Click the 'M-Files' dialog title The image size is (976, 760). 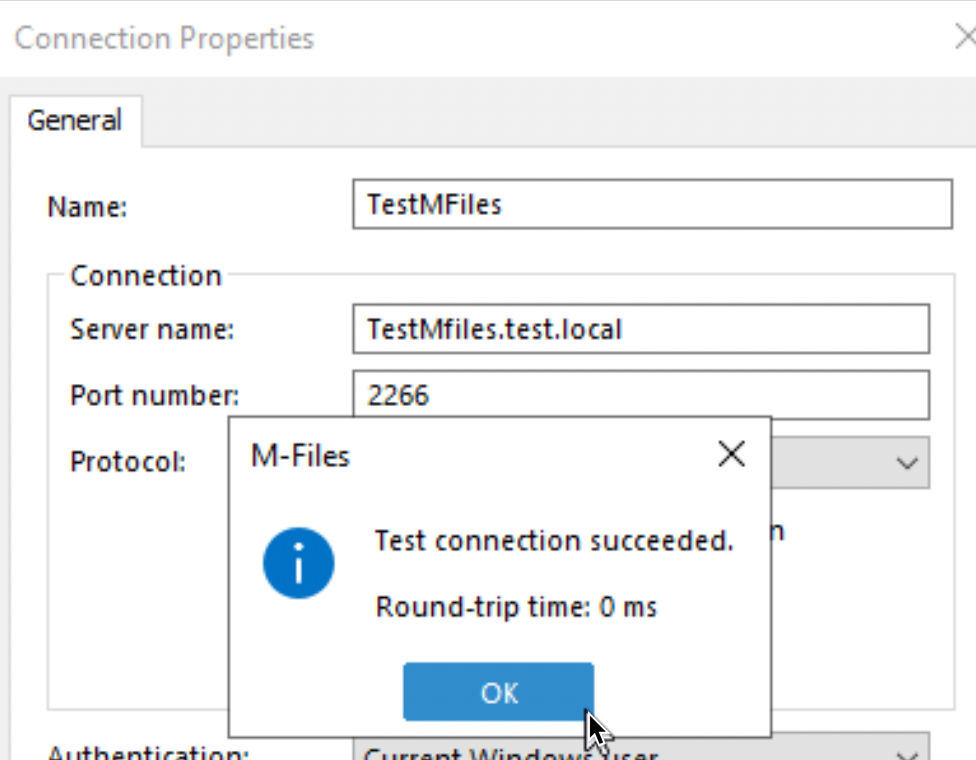(300, 456)
